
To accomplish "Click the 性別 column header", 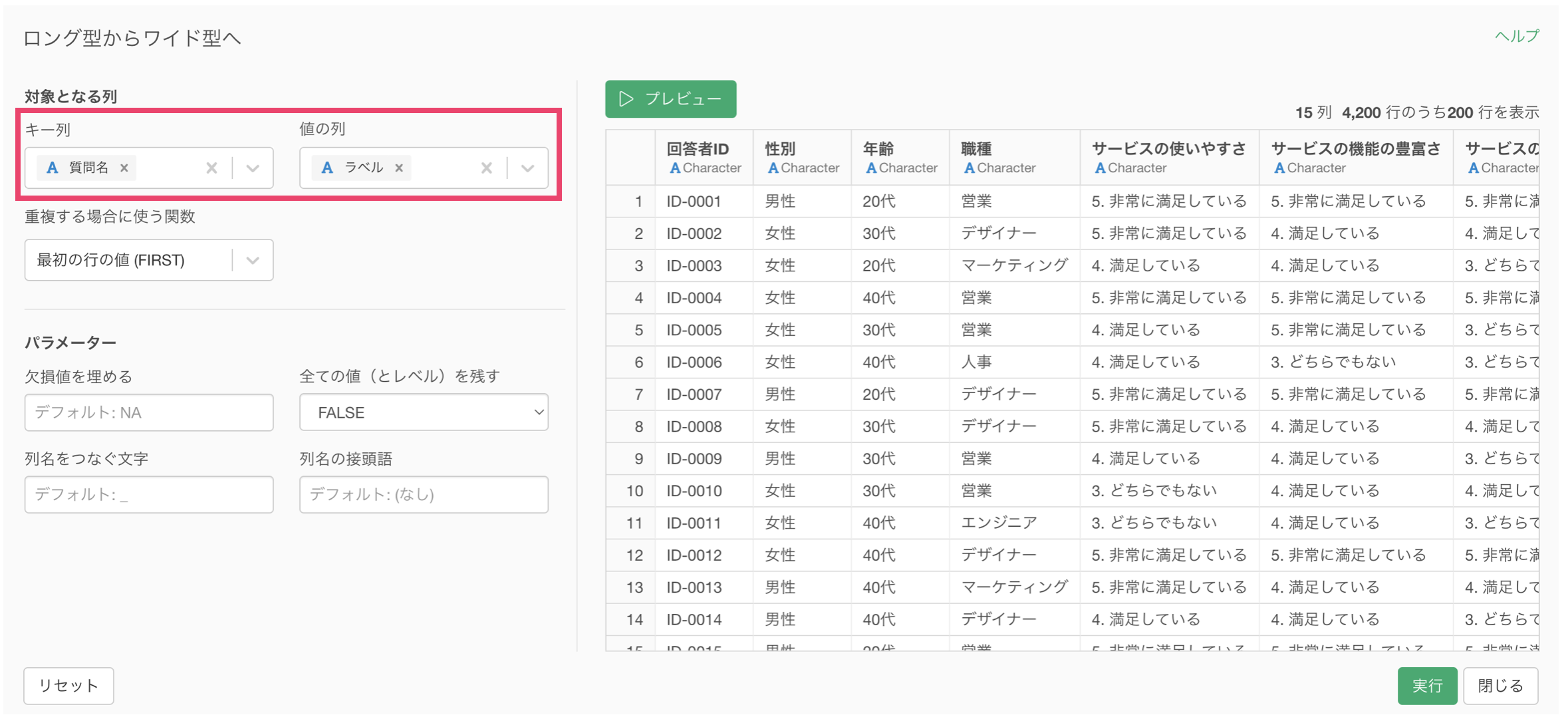I will click(x=801, y=157).
